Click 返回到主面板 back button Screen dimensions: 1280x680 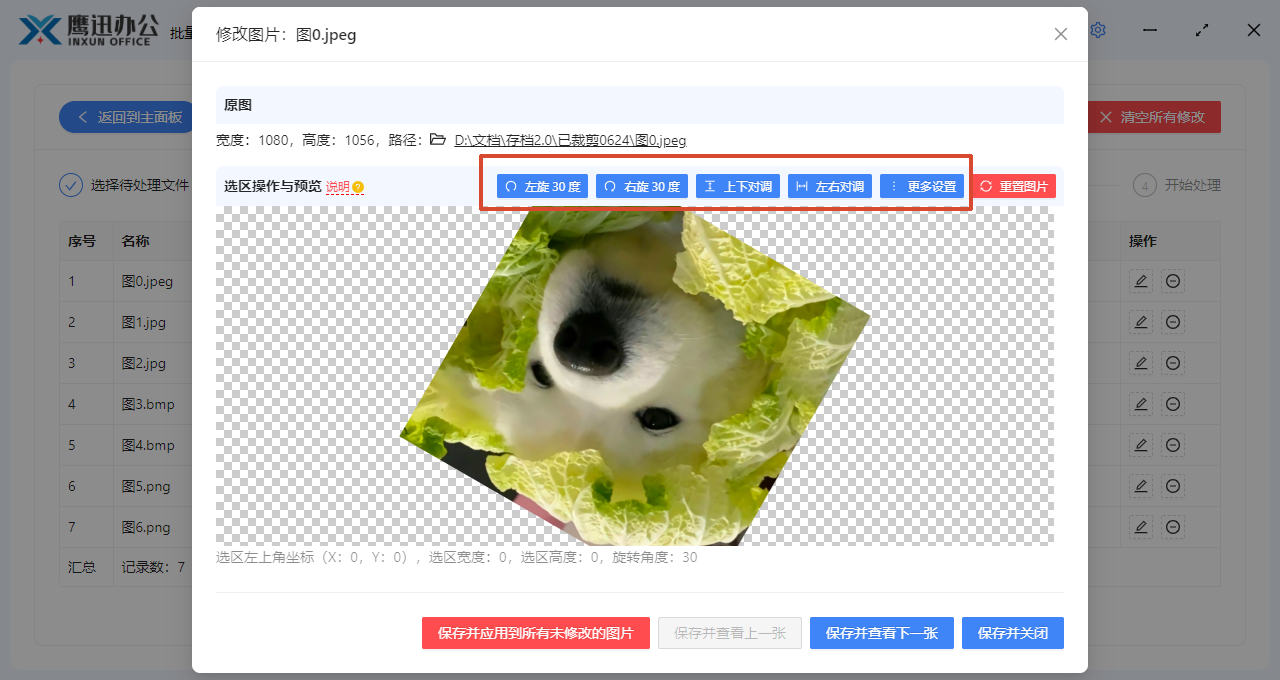pos(130,117)
